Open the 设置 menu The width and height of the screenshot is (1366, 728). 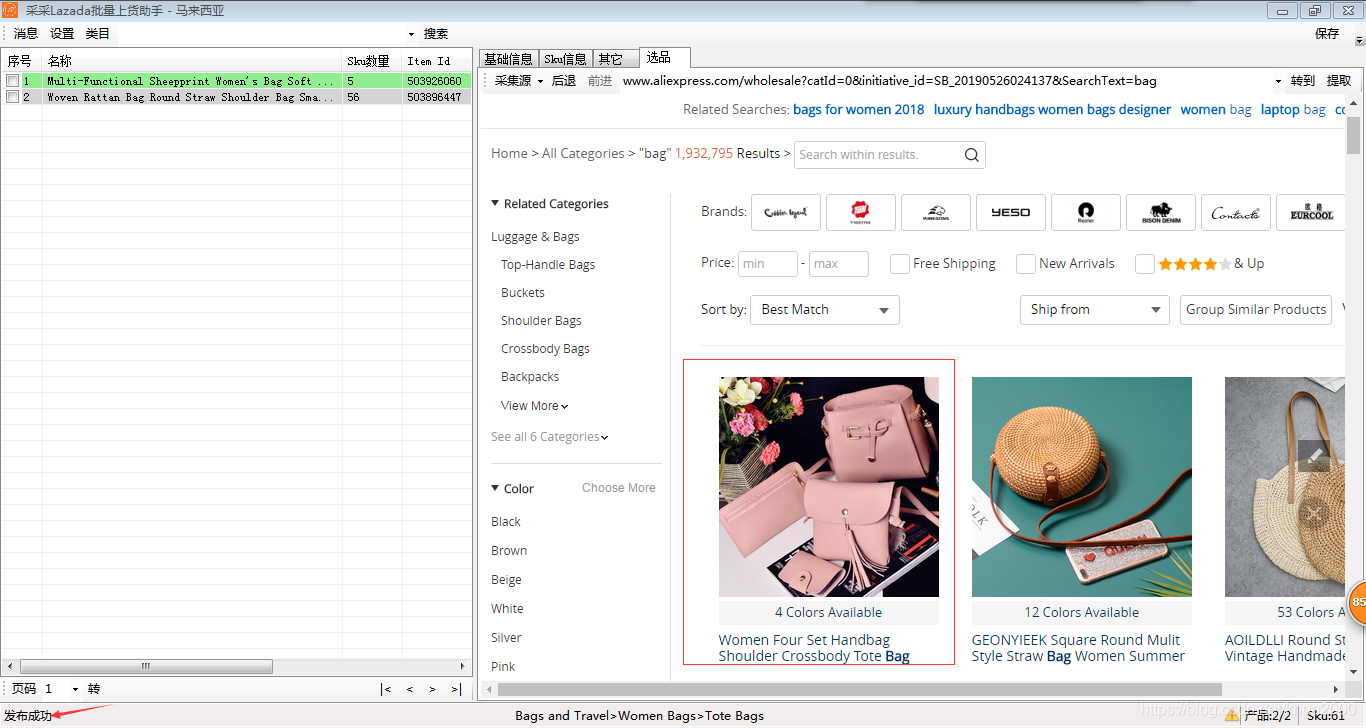pyautogui.click(x=62, y=34)
